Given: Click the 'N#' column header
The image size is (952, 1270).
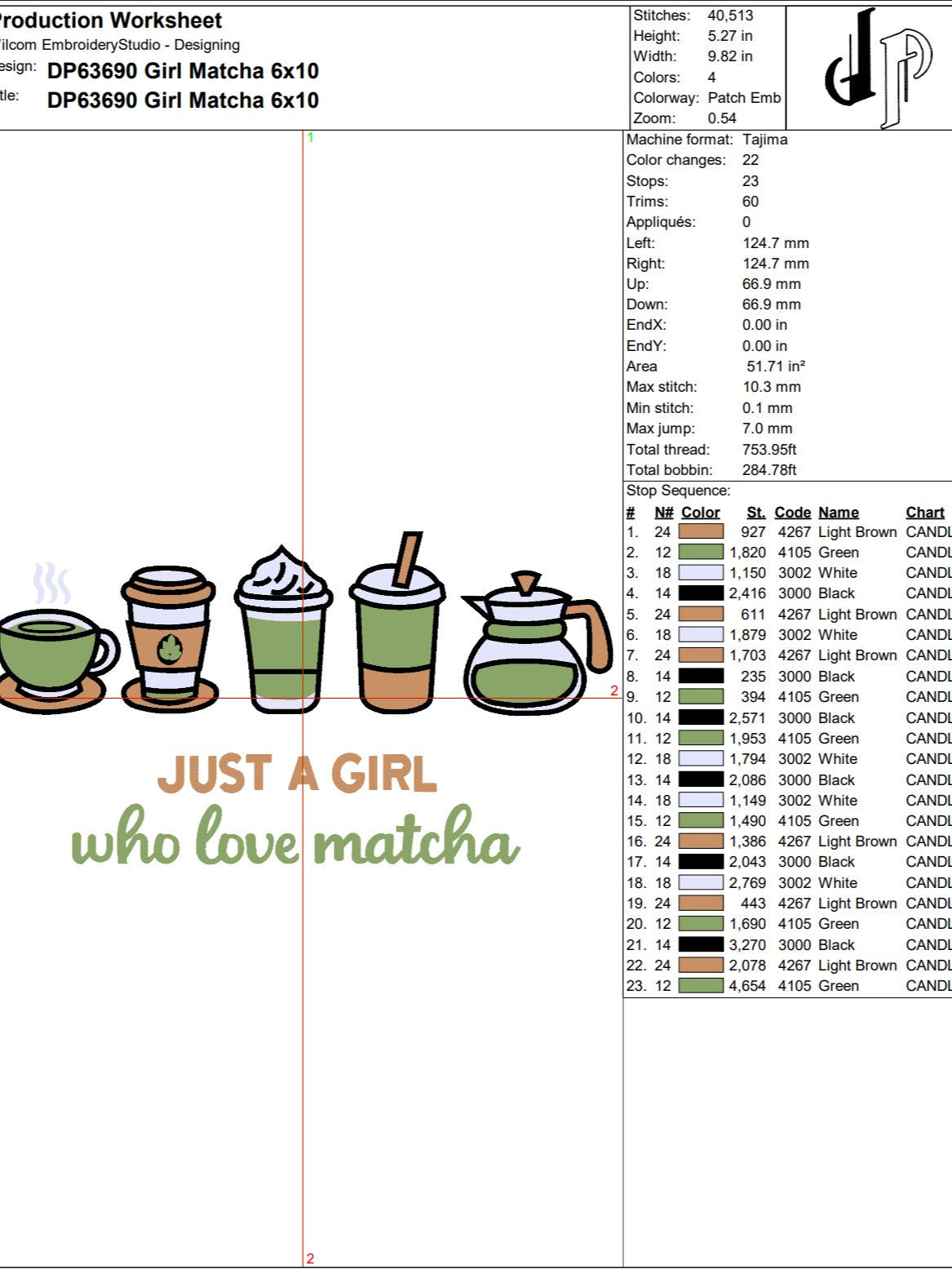Looking at the screenshot, I should tap(664, 512).
